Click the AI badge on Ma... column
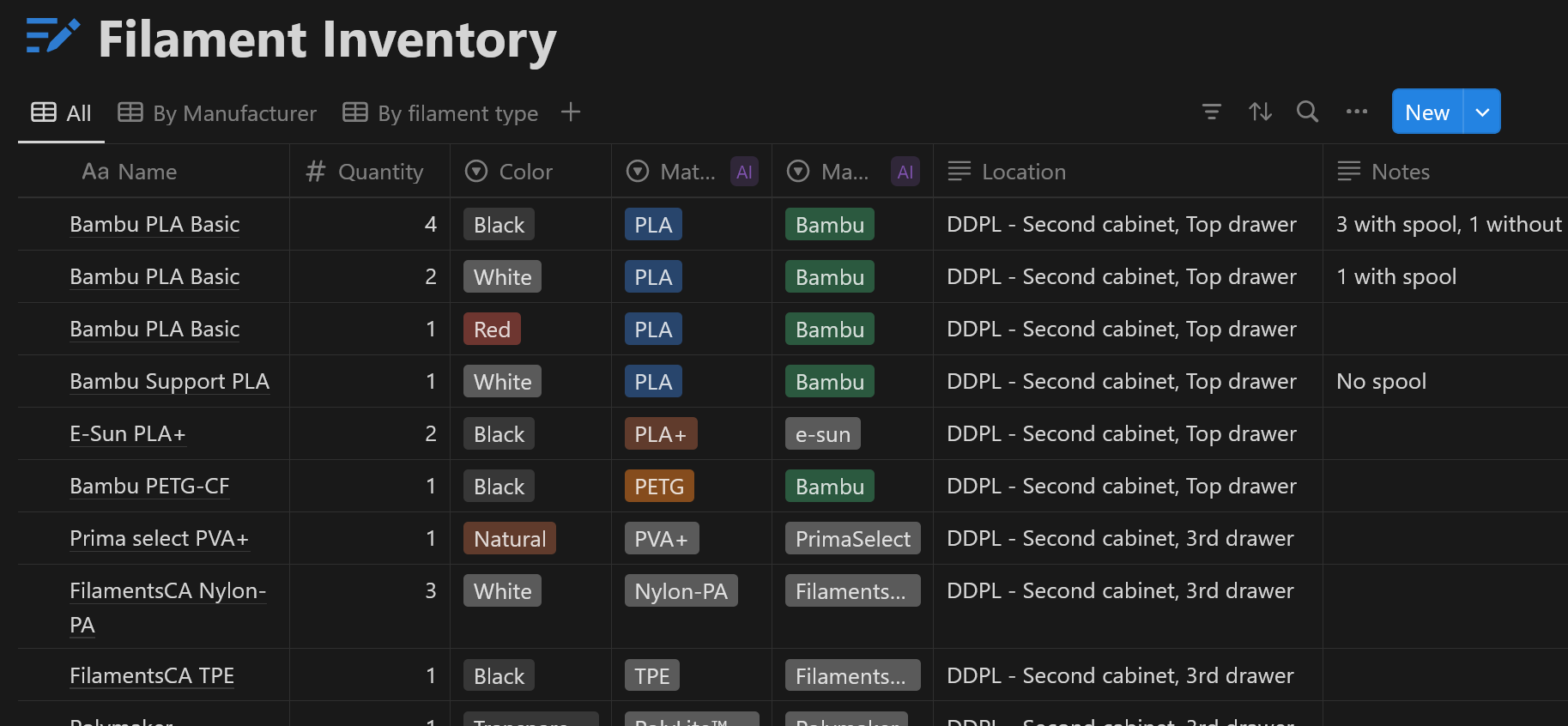The image size is (1568, 726). tap(905, 172)
